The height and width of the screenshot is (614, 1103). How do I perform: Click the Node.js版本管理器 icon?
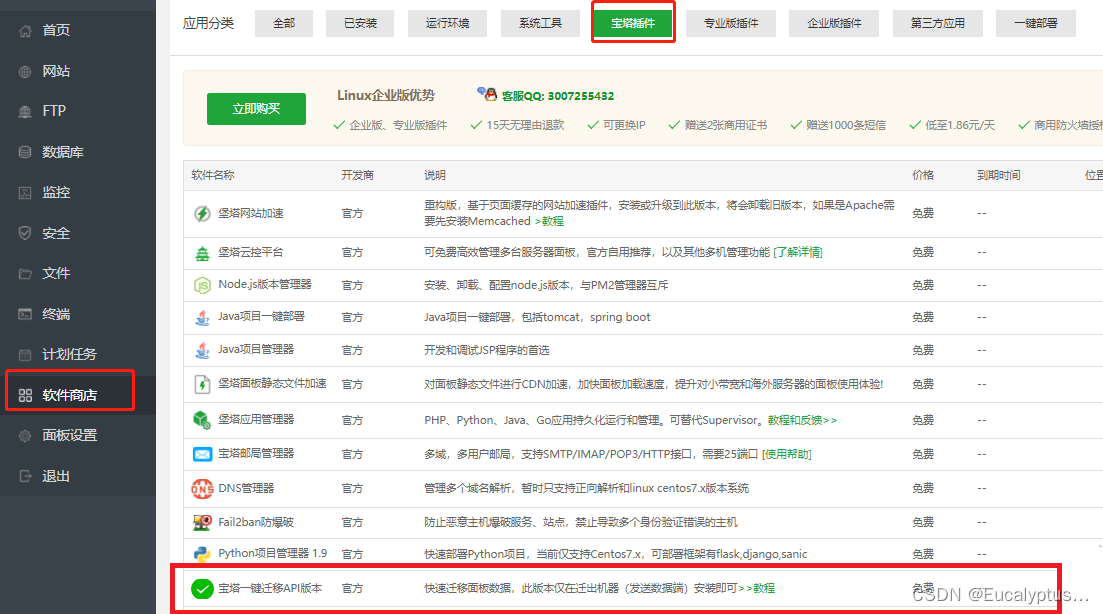(x=202, y=285)
